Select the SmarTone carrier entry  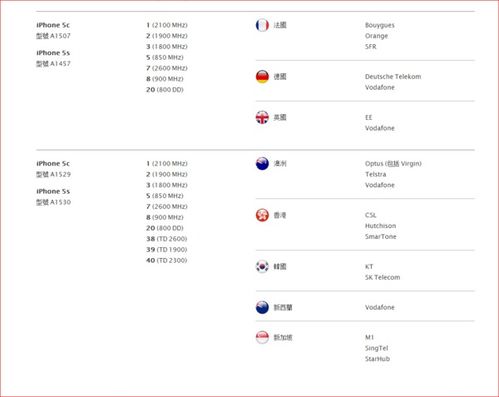pyautogui.click(x=381, y=236)
